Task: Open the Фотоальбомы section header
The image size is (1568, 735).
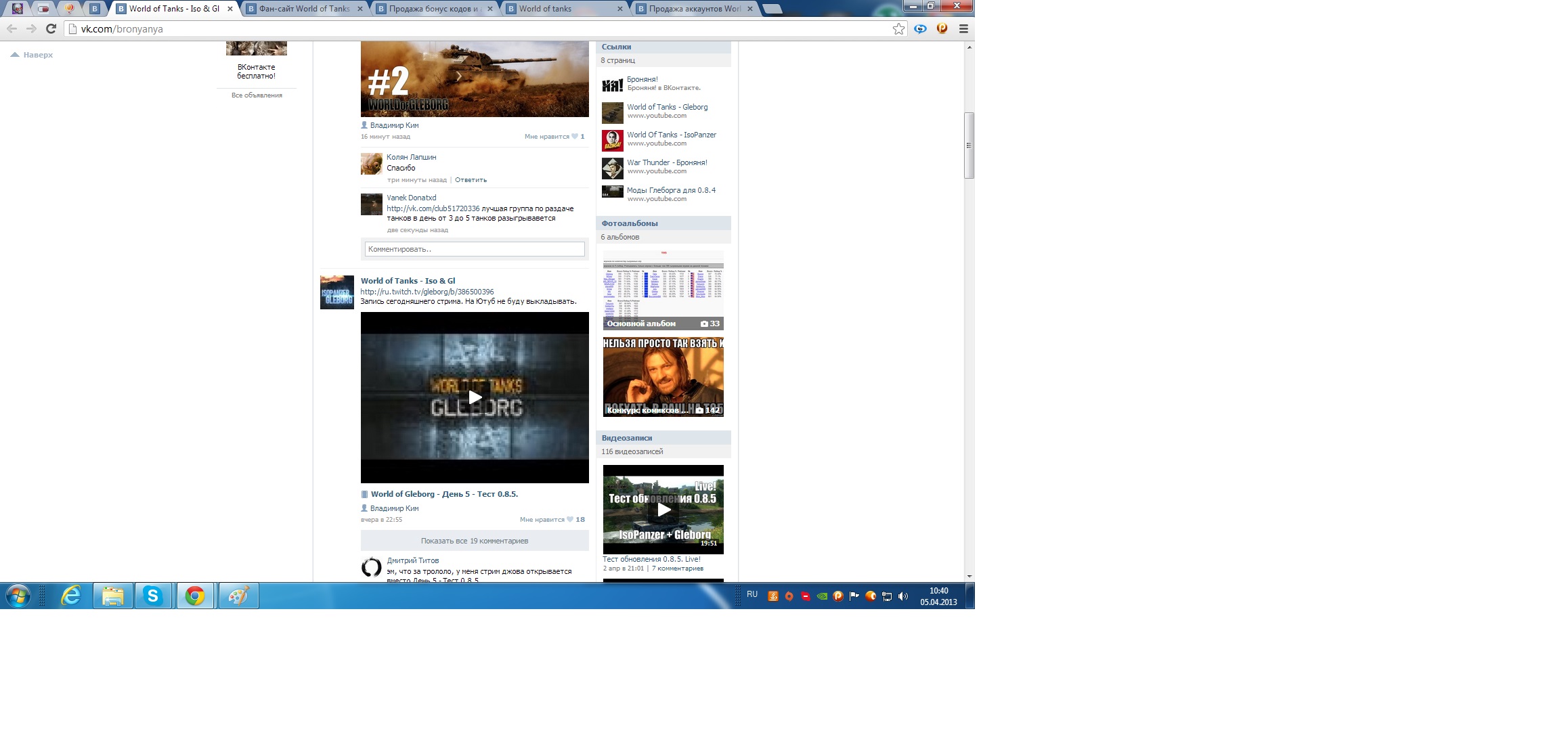Action: 663,223
